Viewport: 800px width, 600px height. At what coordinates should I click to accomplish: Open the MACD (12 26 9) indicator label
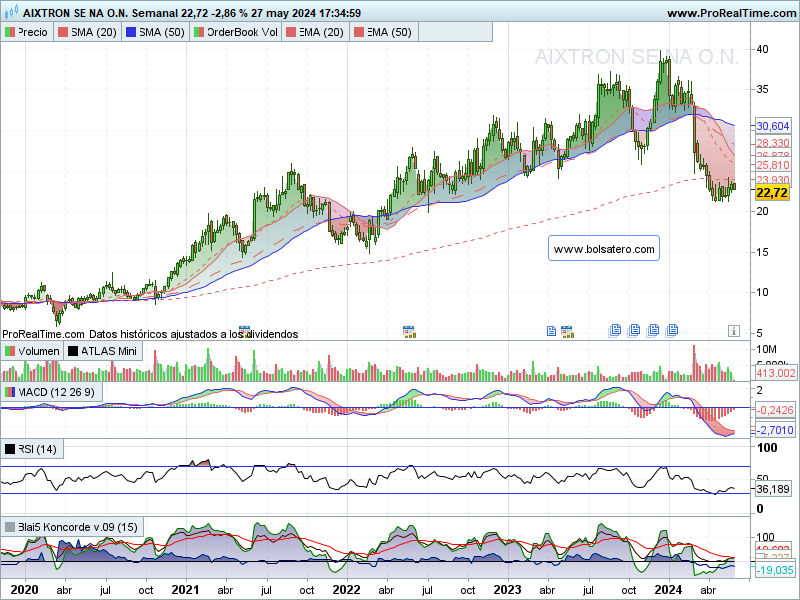click(x=51, y=392)
